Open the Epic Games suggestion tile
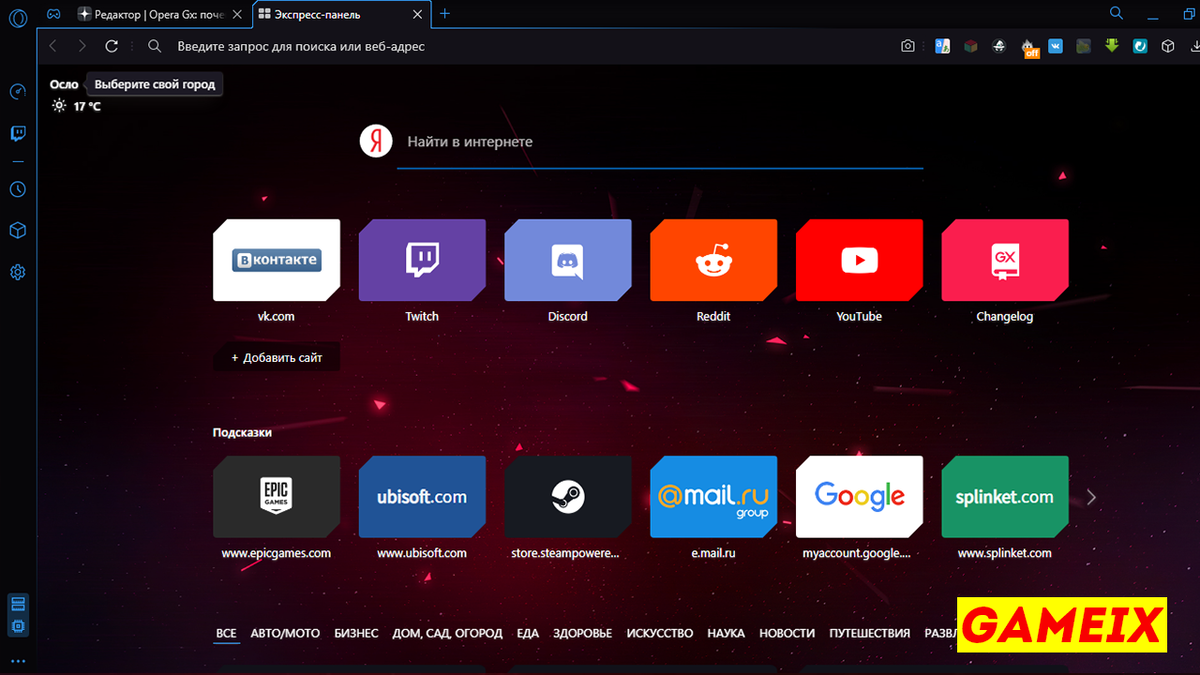1200x675 pixels. (276, 497)
